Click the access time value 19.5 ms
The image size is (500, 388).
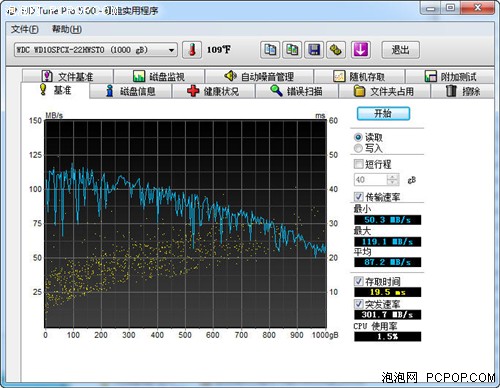coord(387,292)
